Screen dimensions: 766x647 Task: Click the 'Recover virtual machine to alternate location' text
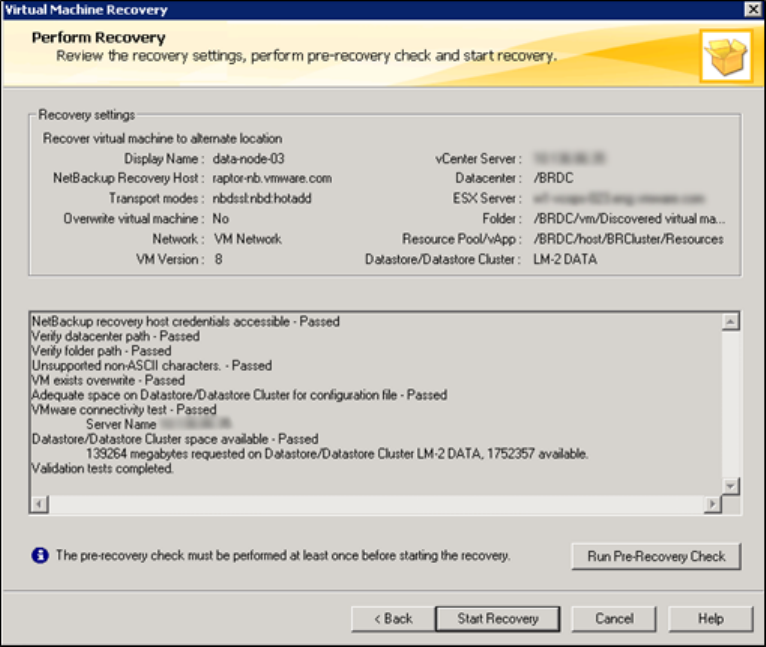point(163,138)
